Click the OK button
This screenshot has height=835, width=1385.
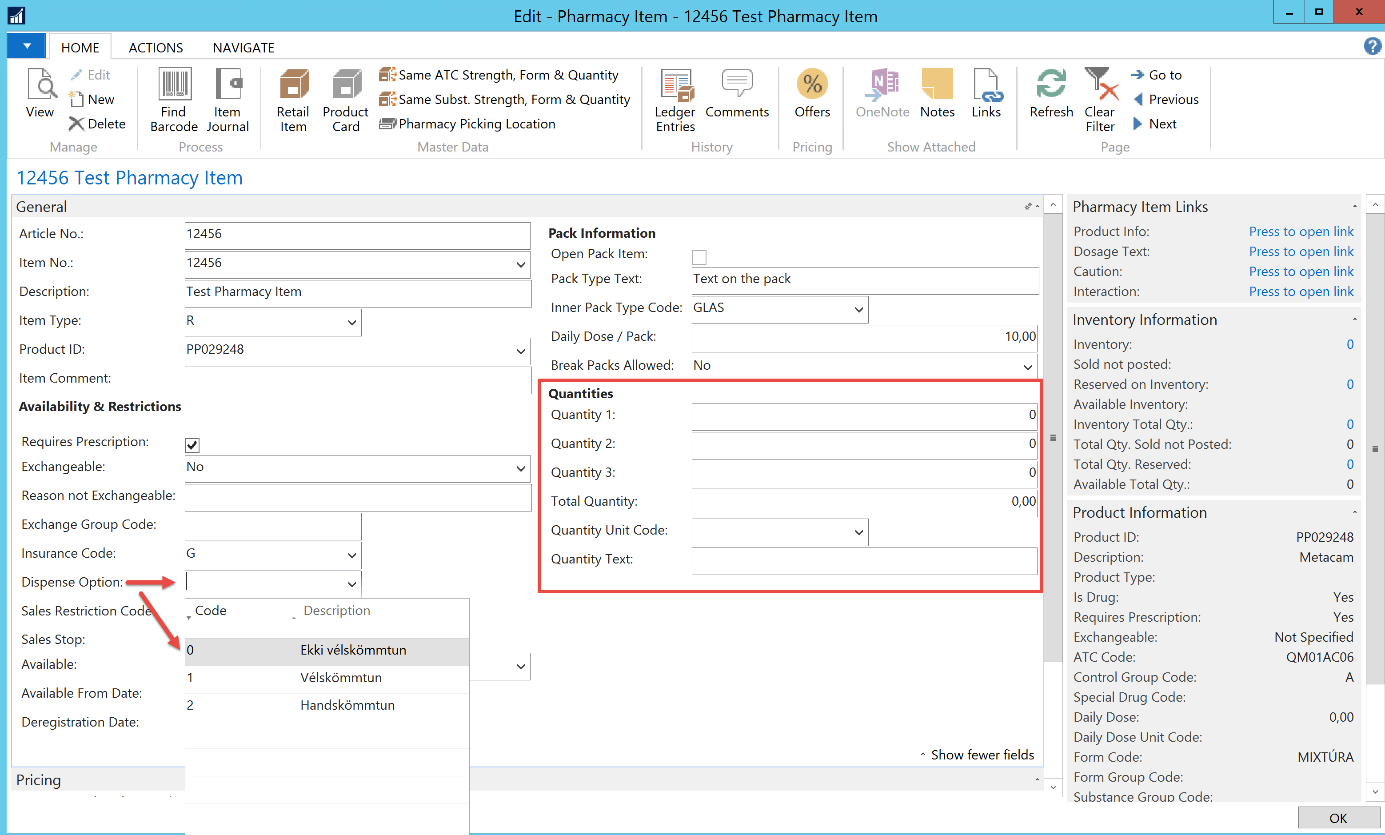[x=1338, y=818]
